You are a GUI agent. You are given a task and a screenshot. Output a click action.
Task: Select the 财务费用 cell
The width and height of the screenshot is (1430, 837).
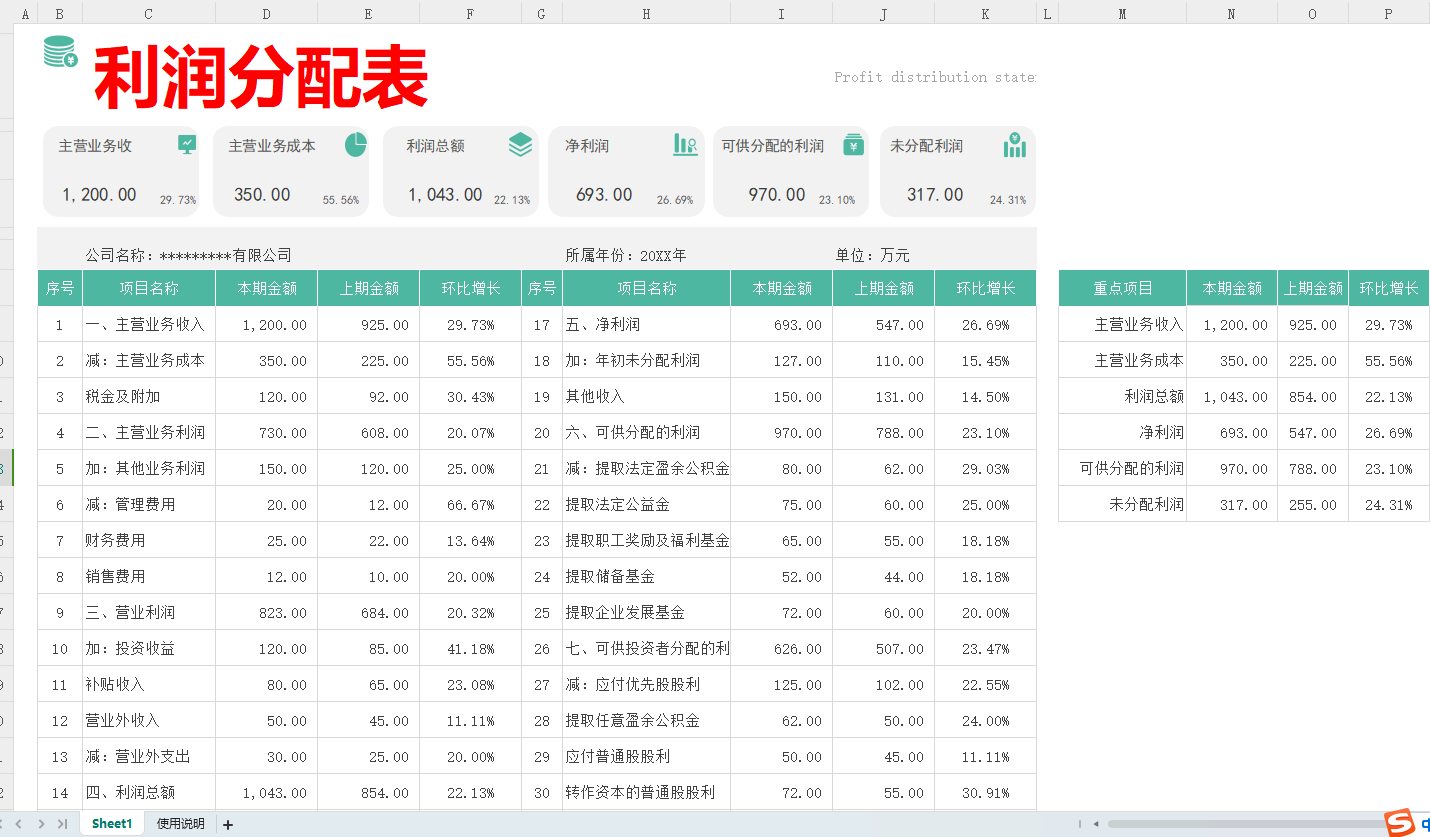(x=149, y=541)
